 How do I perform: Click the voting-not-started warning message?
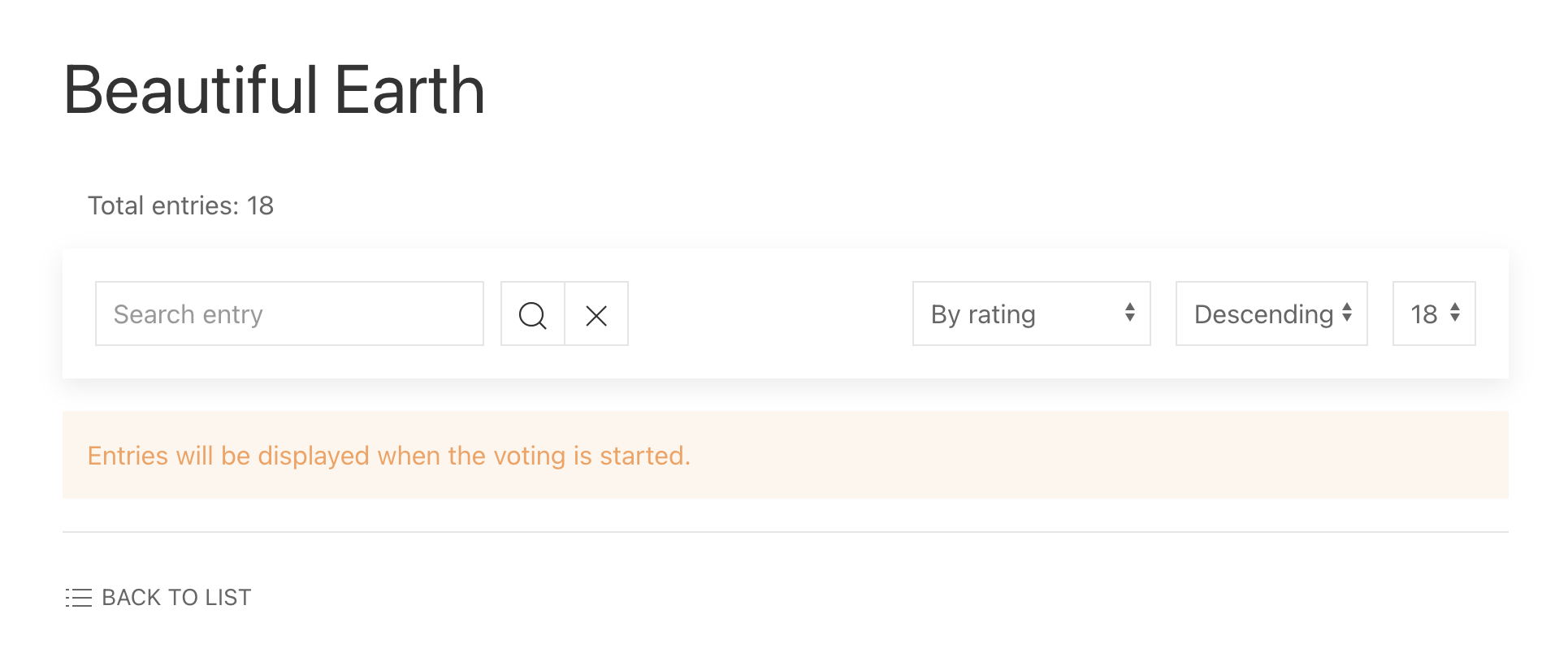click(x=389, y=456)
